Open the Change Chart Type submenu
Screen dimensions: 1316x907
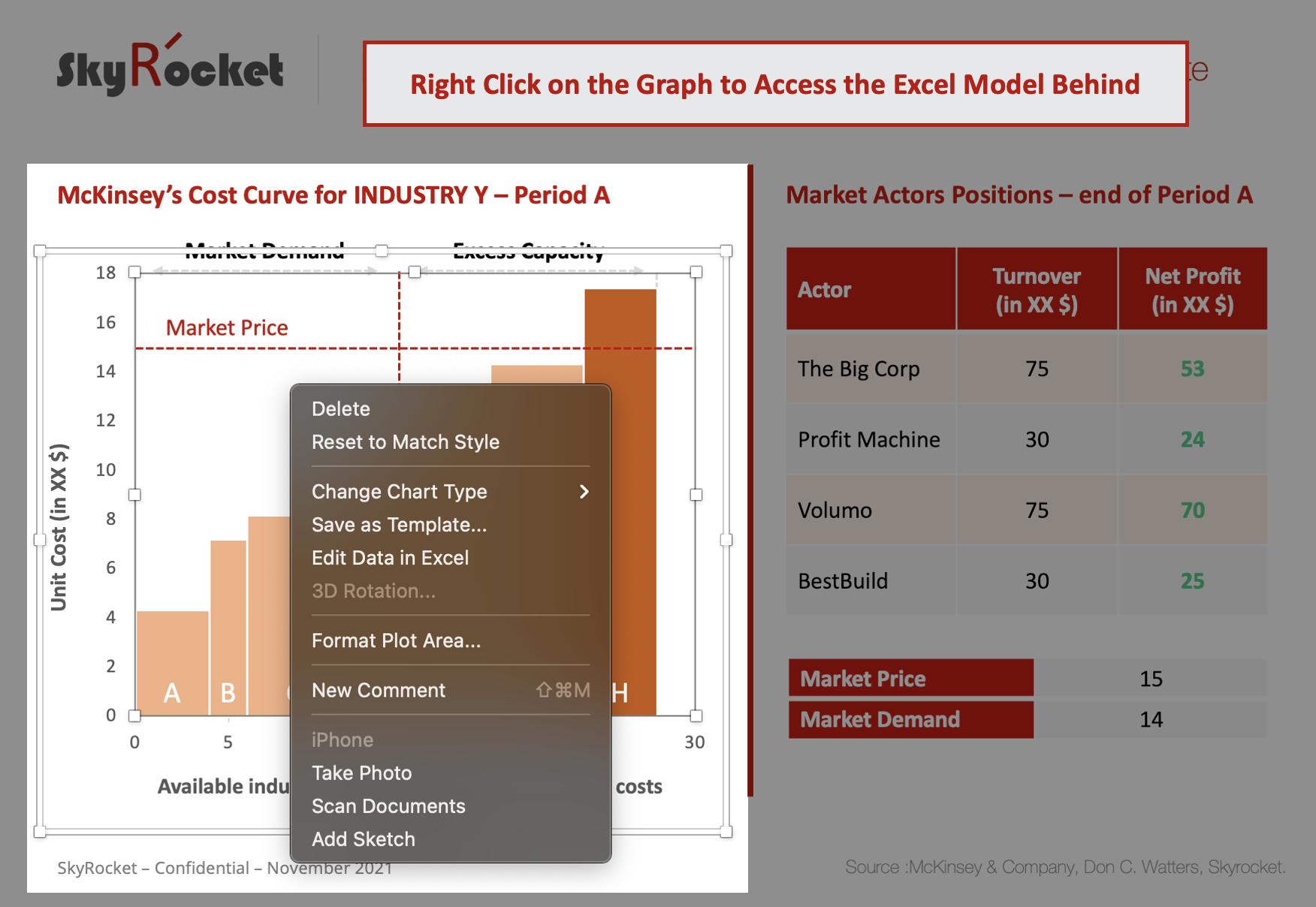451,492
